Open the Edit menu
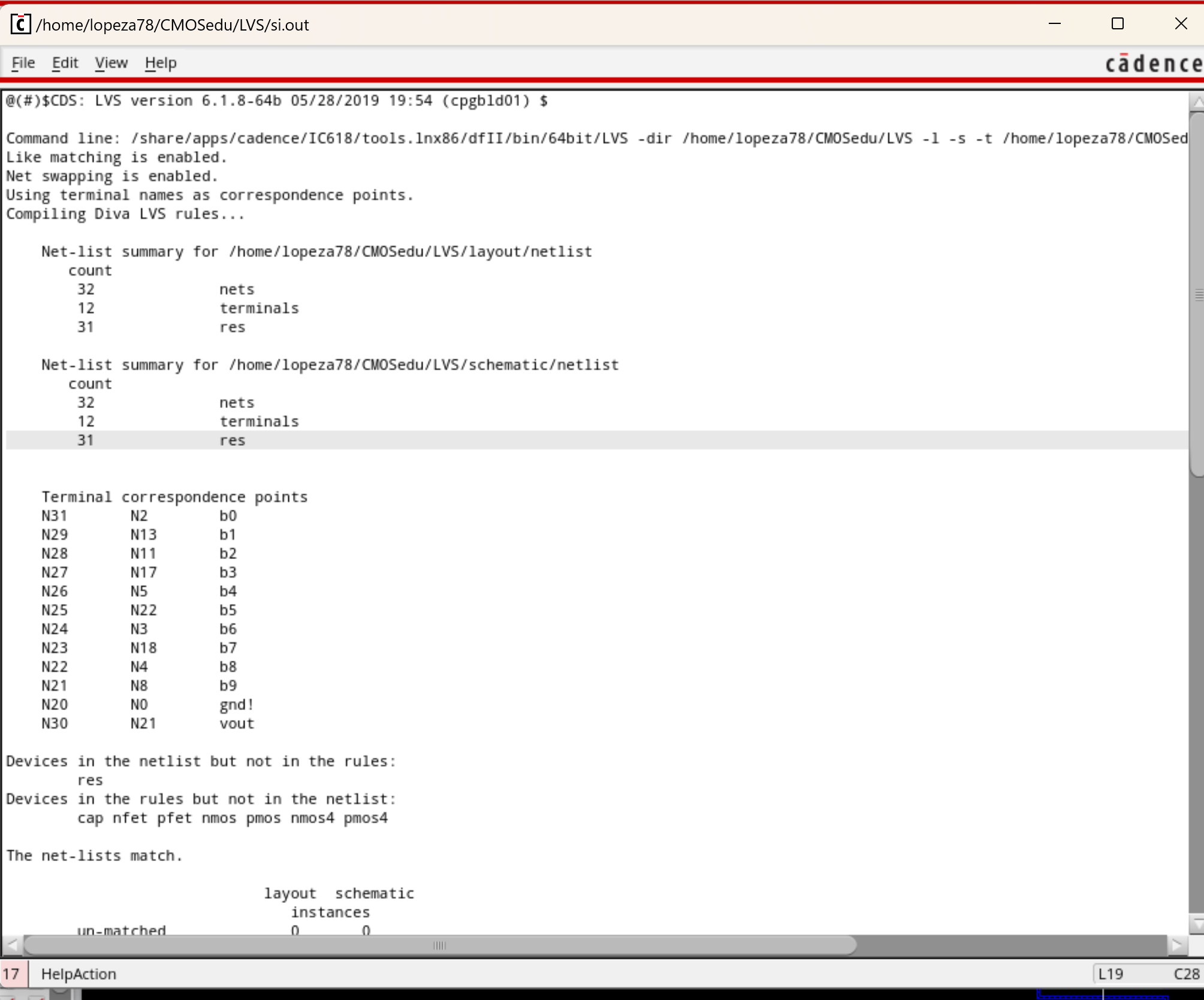The width and height of the screenshot is (1204, 1000). coord(65,63)
